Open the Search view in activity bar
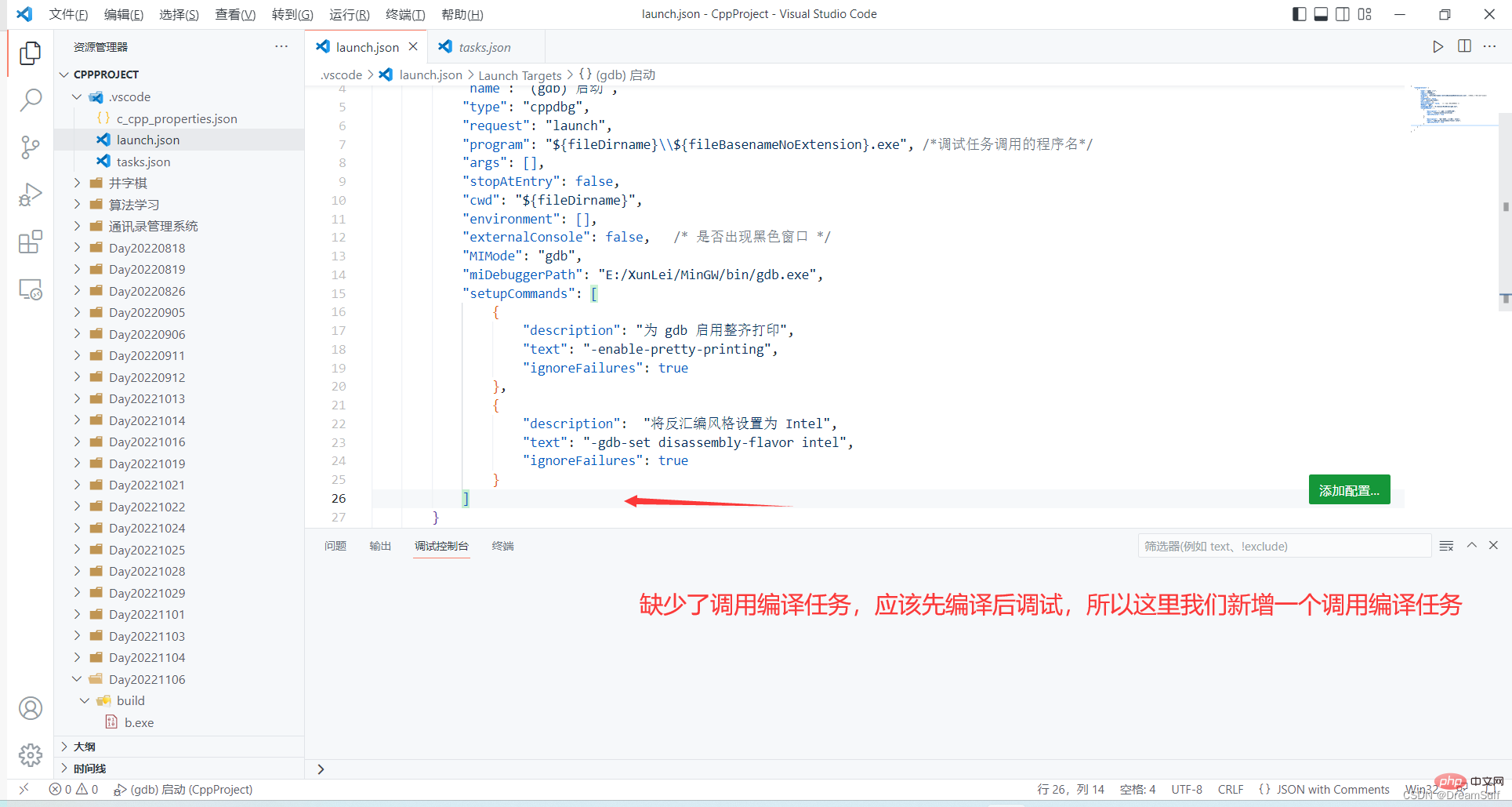The width and height of the screenshot is (1512, 807). 30,100
